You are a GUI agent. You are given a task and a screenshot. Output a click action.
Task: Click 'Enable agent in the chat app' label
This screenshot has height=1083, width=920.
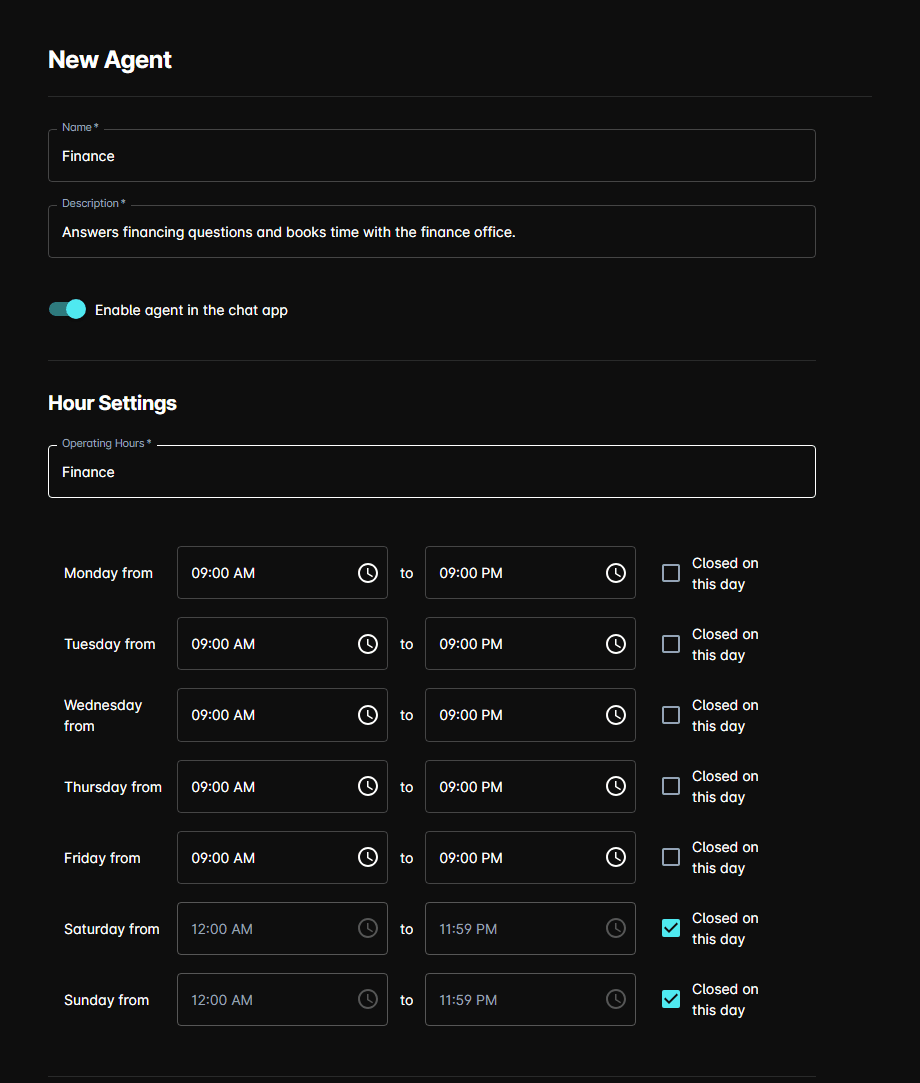[191, 310]
